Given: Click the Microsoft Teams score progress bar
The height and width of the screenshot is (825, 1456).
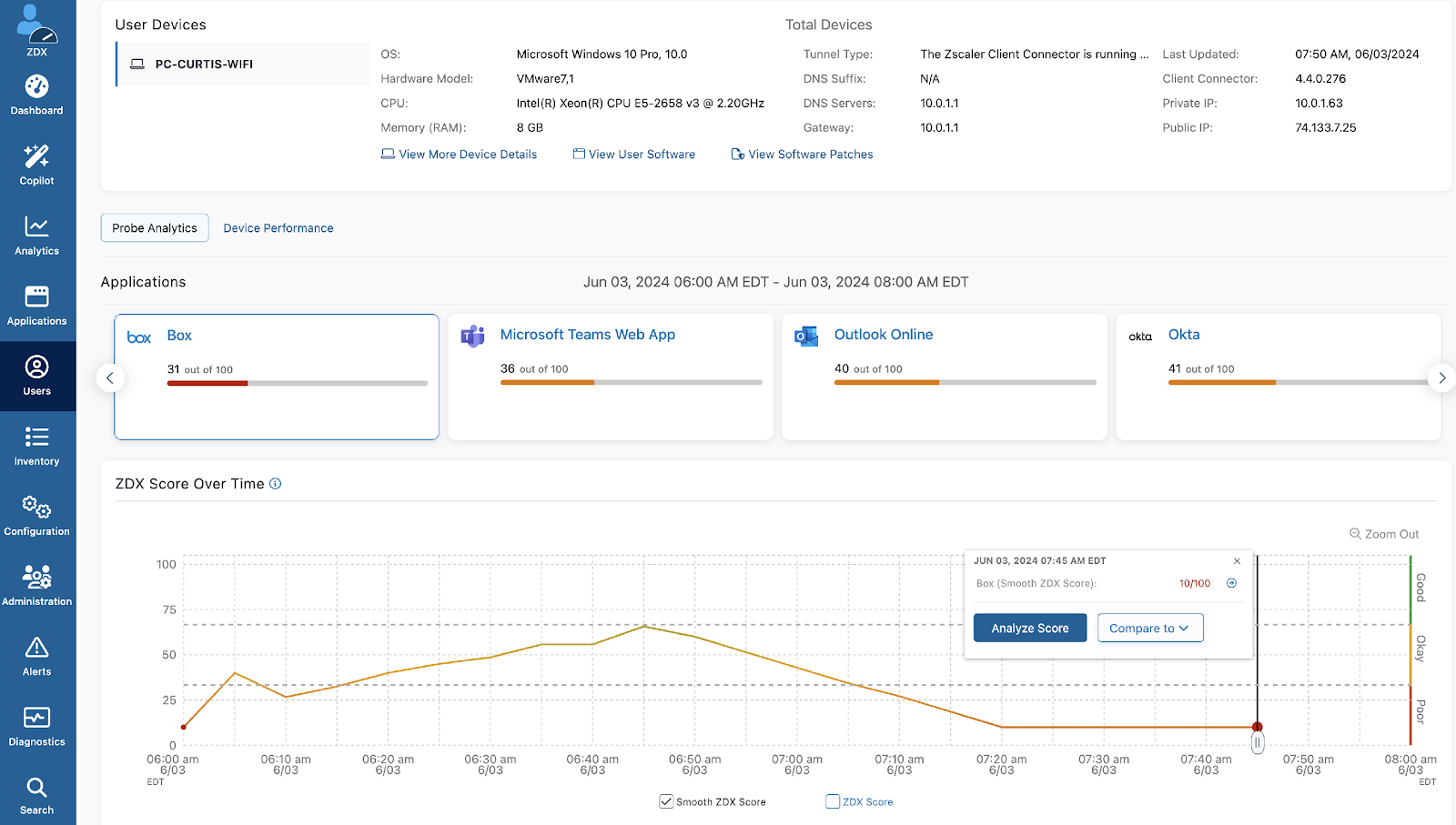Looking at the screenshot, I should (x=632, y=383).
